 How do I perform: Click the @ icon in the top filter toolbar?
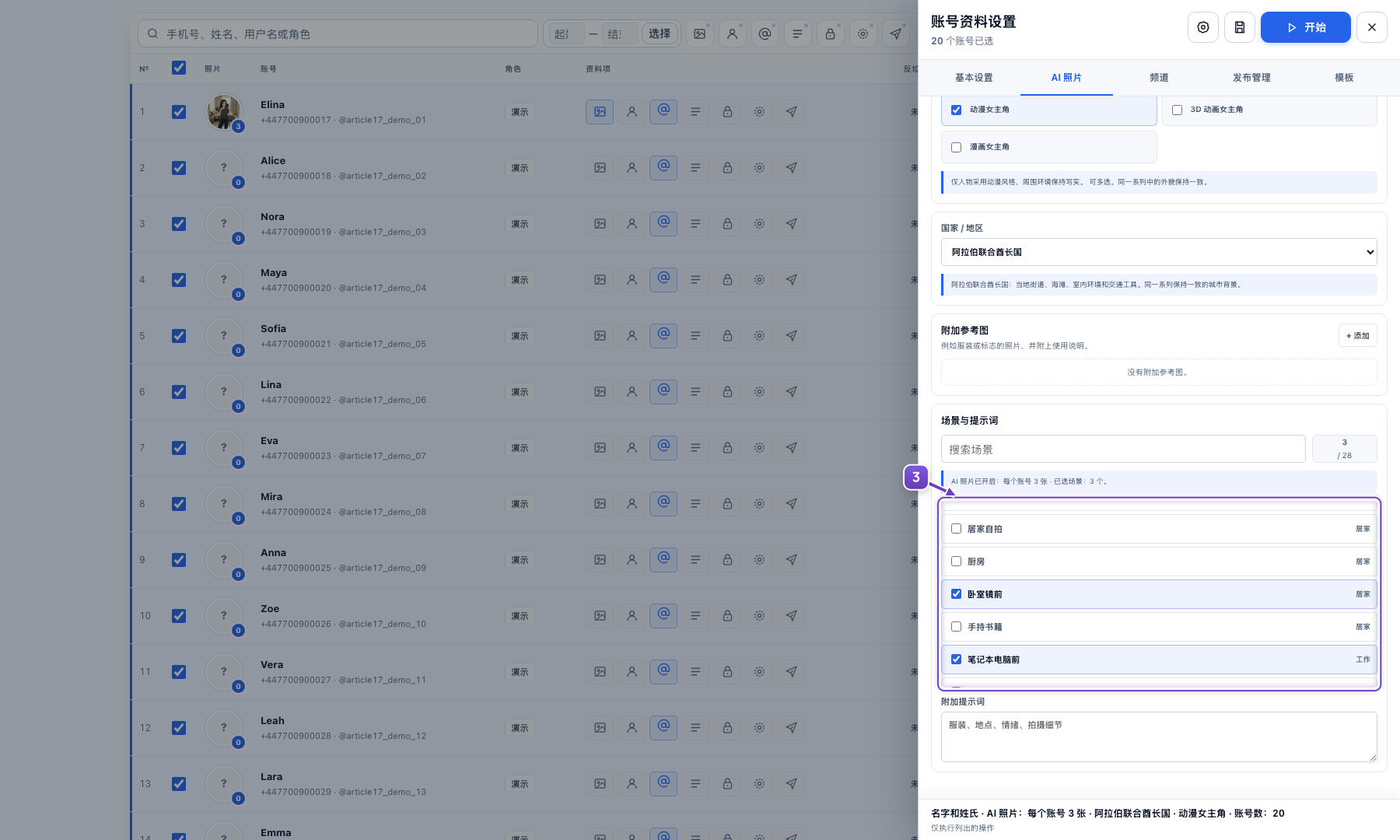pos(765,33)
